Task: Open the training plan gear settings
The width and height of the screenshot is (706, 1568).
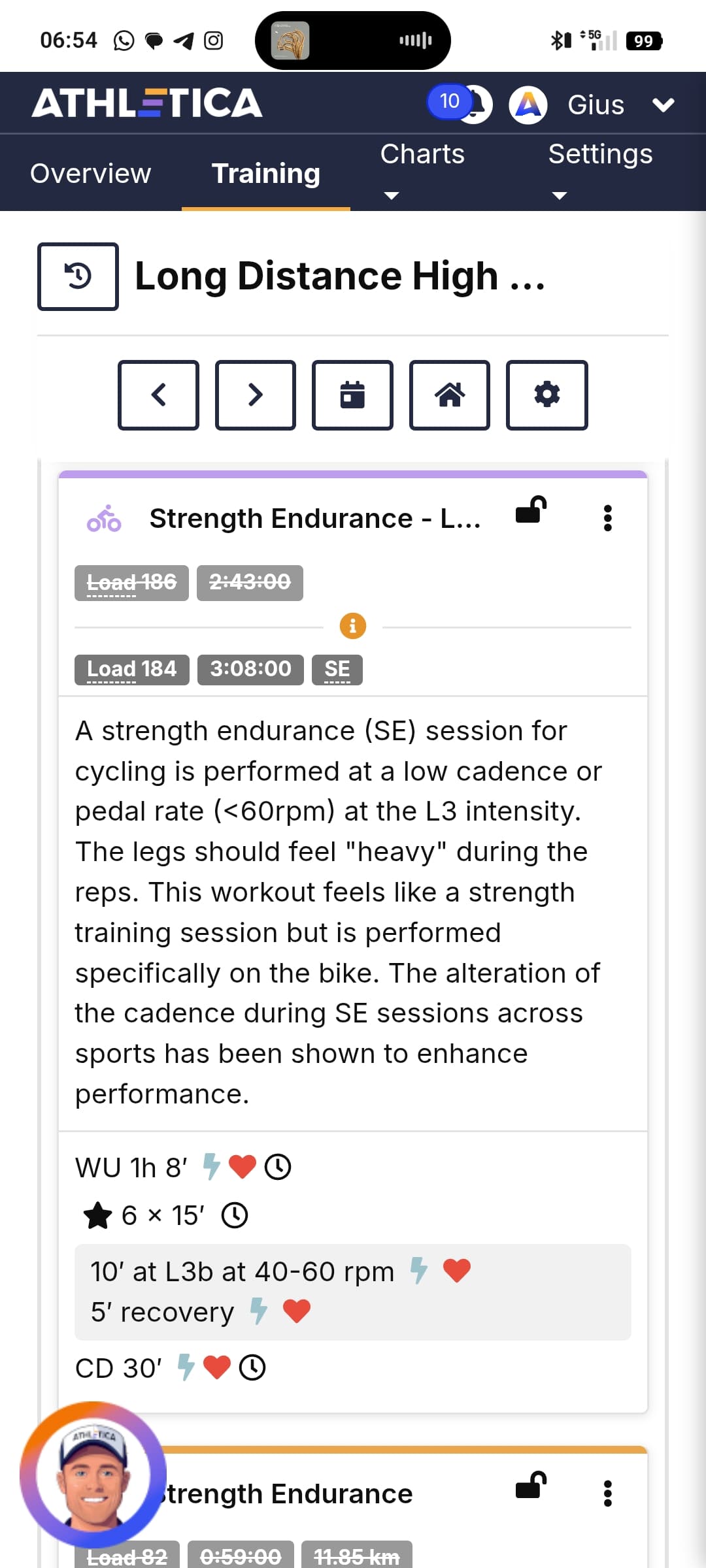Action: point(546,395)
